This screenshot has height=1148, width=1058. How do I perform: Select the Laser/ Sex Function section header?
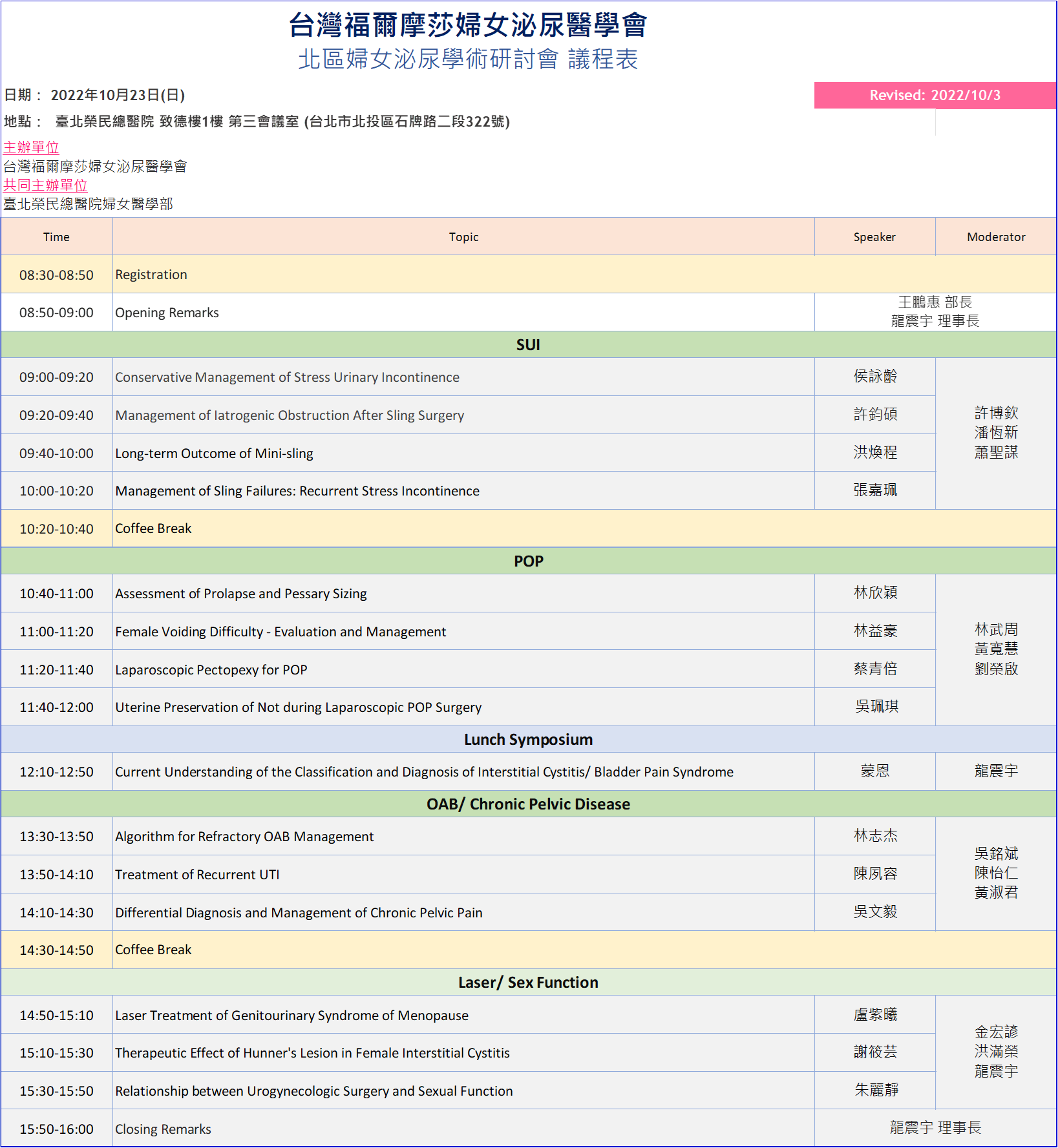click(x=528, y=983)
